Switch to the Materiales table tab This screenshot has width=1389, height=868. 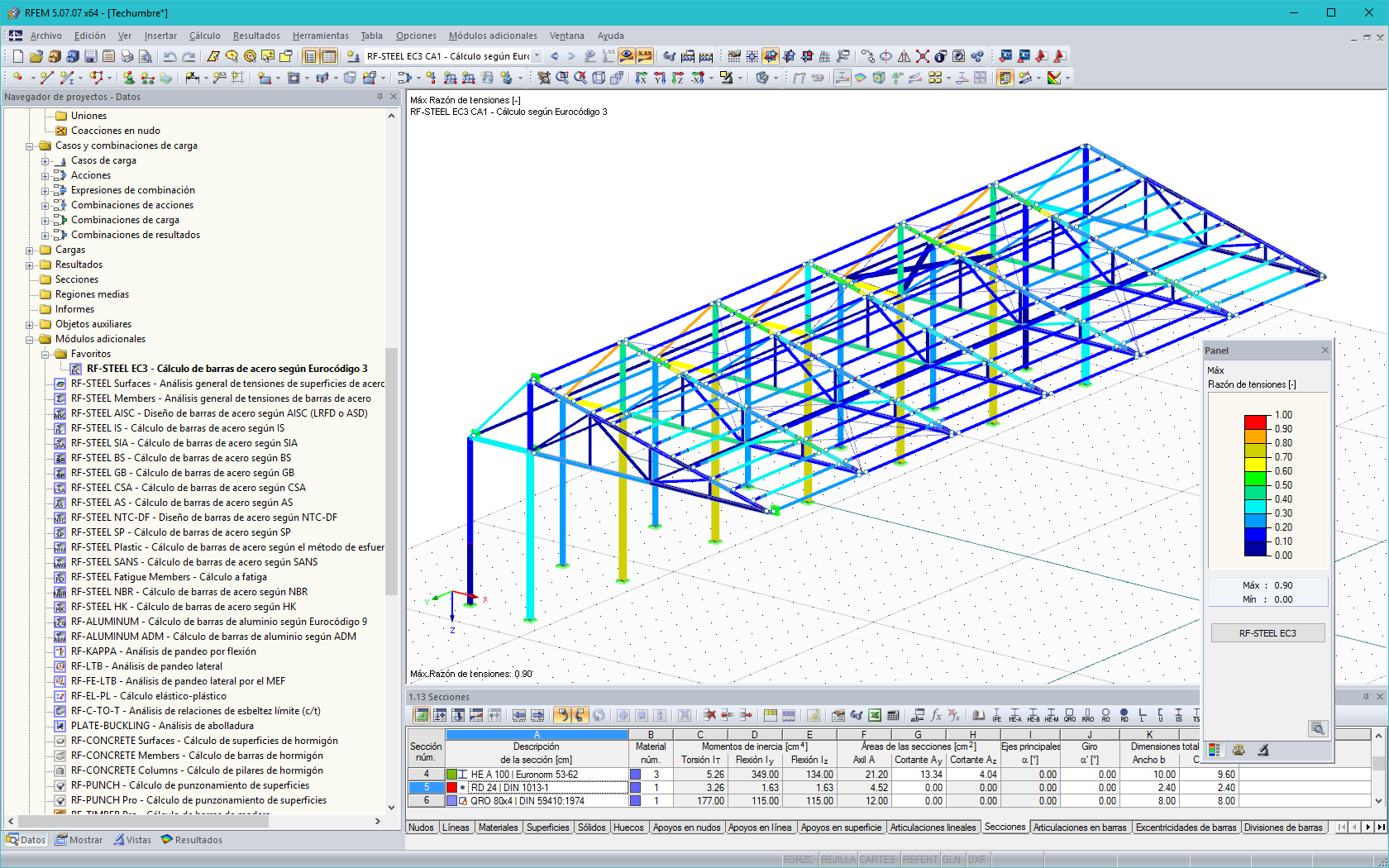(x=498, y=827)
